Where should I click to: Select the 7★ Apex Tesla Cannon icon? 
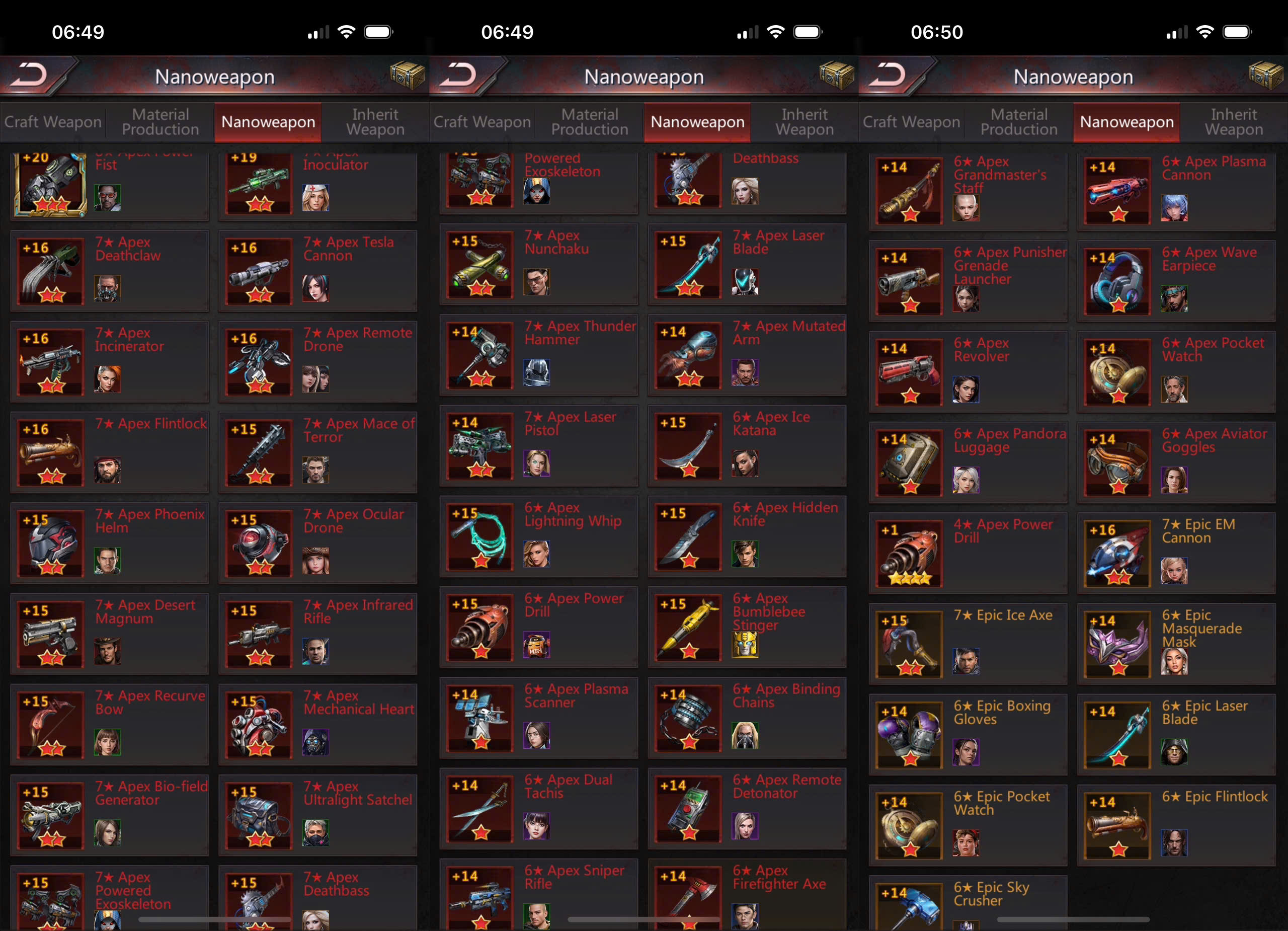259,271
